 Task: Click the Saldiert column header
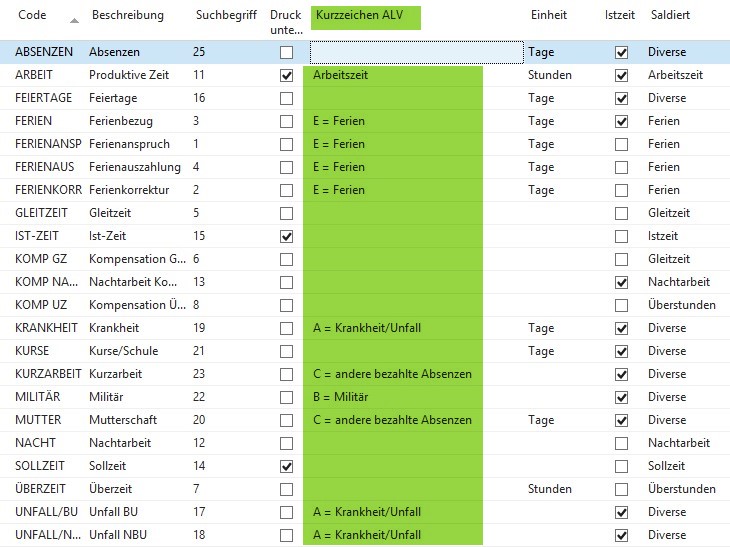click(x=670, y=16)
